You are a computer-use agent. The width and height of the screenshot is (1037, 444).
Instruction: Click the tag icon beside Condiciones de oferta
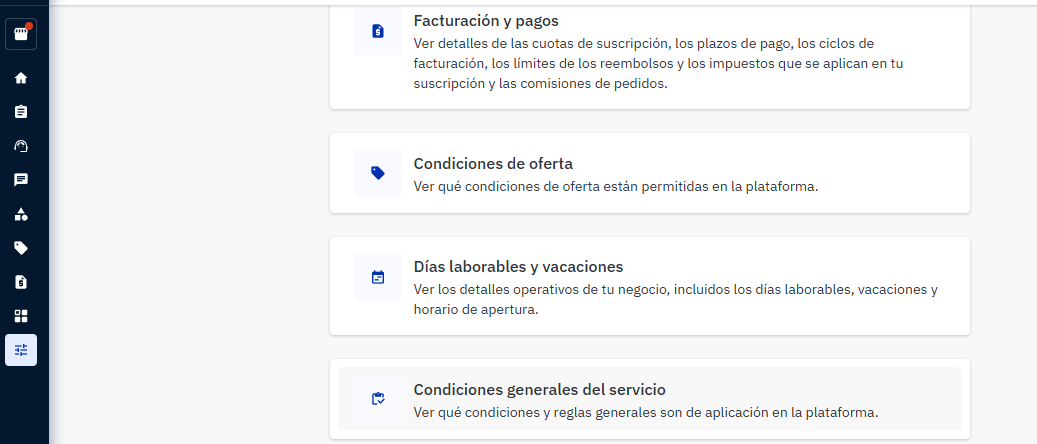pos(378,173)
